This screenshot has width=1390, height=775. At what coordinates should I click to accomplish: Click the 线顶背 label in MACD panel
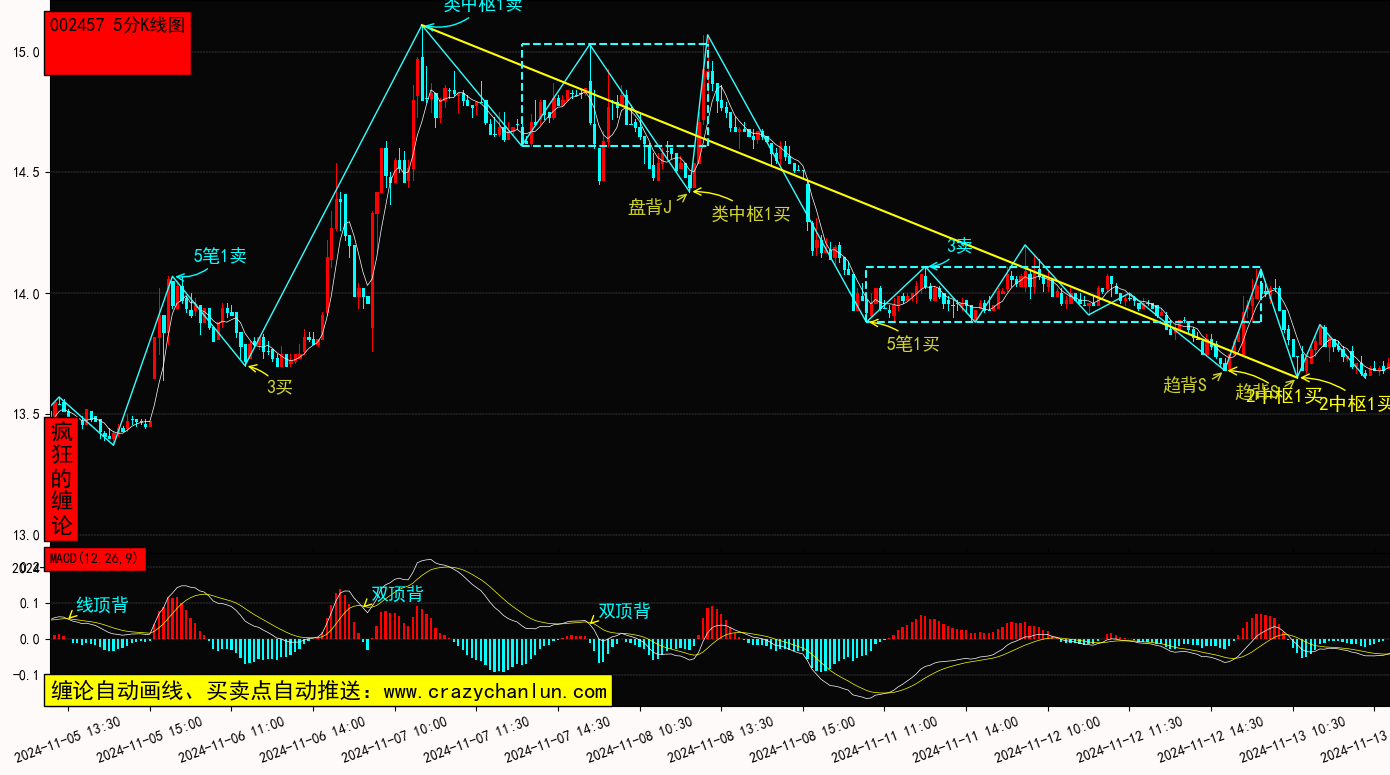point(102,605)
